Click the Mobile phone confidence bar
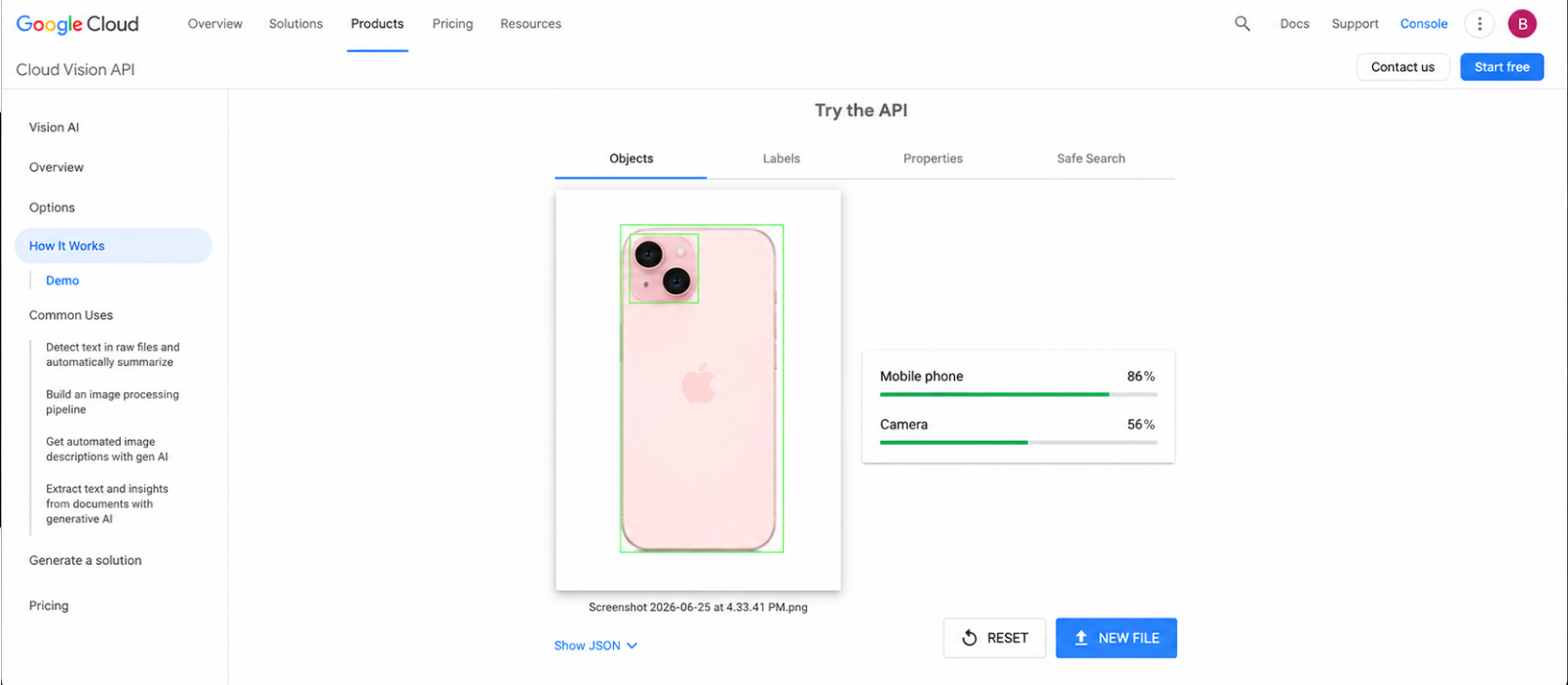The height and width of the screenshot is (685, 1568). tap(1018, 394)
